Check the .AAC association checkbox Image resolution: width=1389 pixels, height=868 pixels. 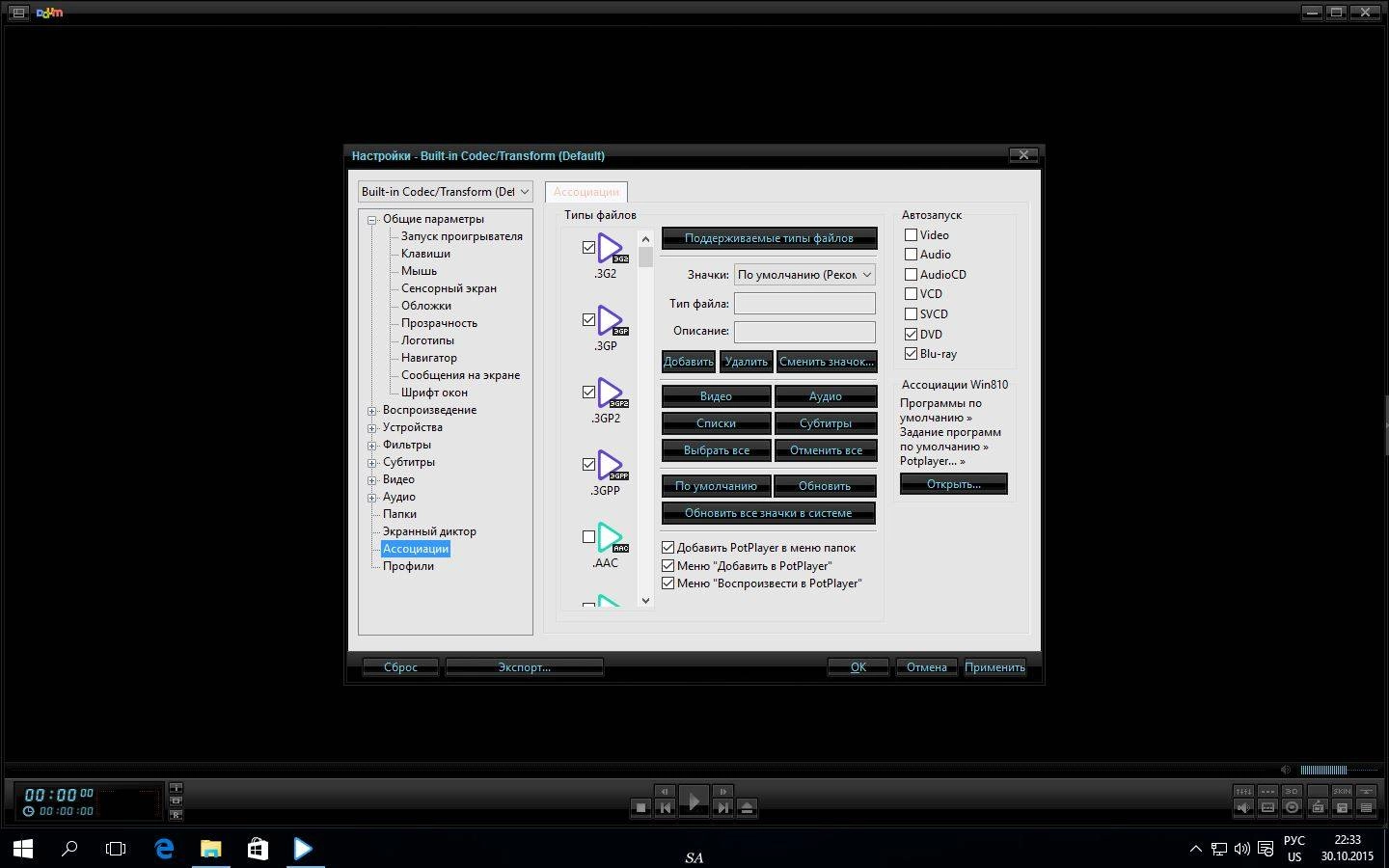pos(588,537)
